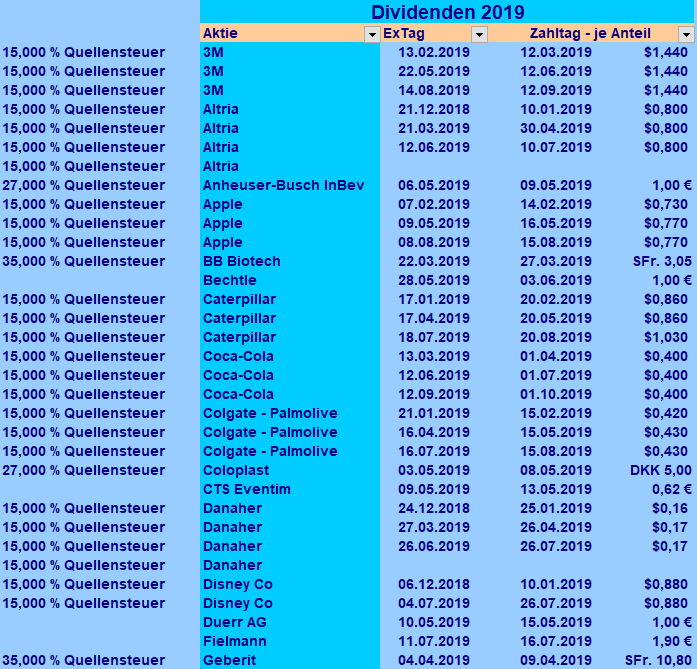Click ExTag 21.12.2018 in Altria row

click(x=433, y=109)
